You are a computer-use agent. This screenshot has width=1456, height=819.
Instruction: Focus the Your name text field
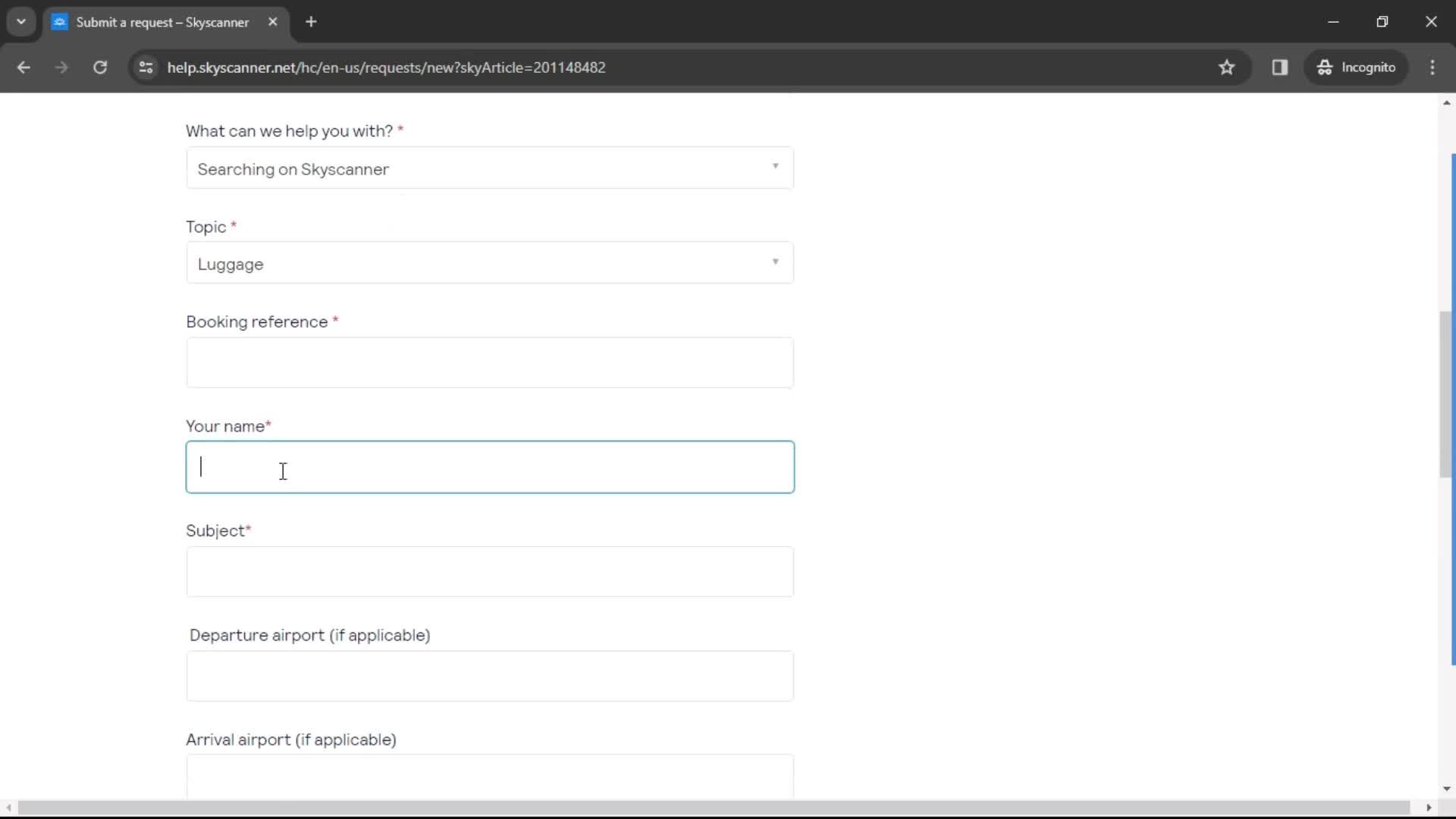coord(490,467)
